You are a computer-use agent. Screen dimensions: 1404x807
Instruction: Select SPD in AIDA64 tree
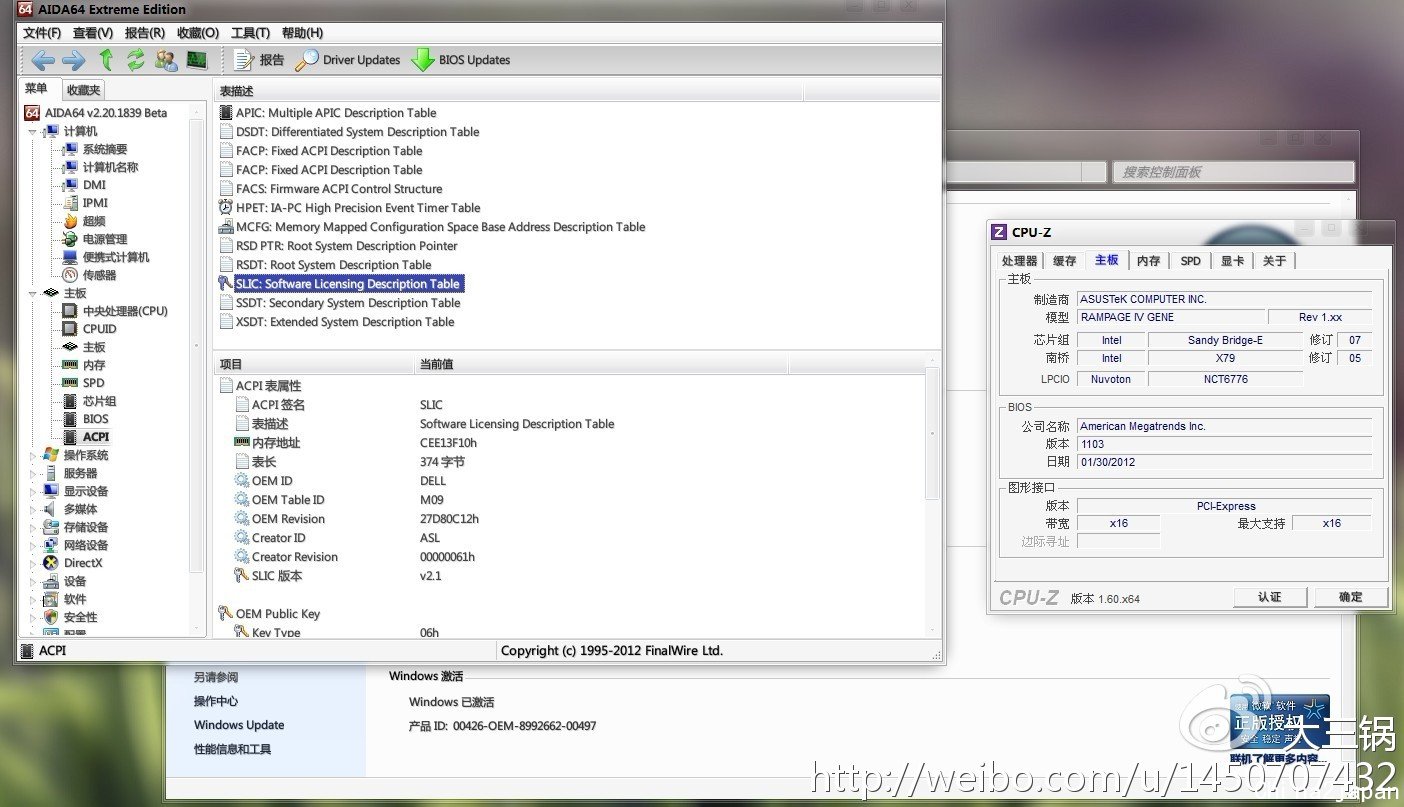click(93, 383)
